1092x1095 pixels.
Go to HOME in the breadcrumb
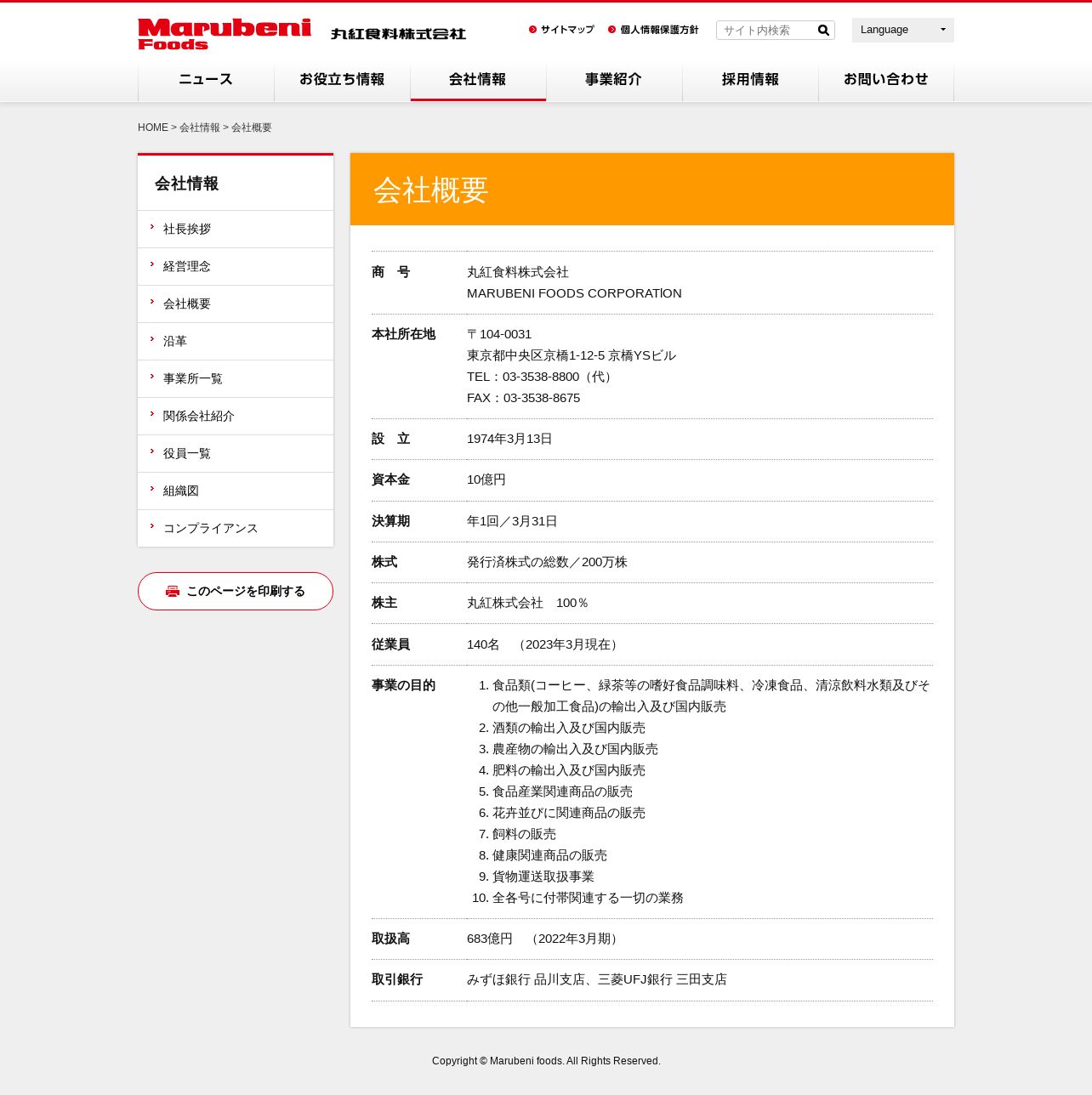153,128
